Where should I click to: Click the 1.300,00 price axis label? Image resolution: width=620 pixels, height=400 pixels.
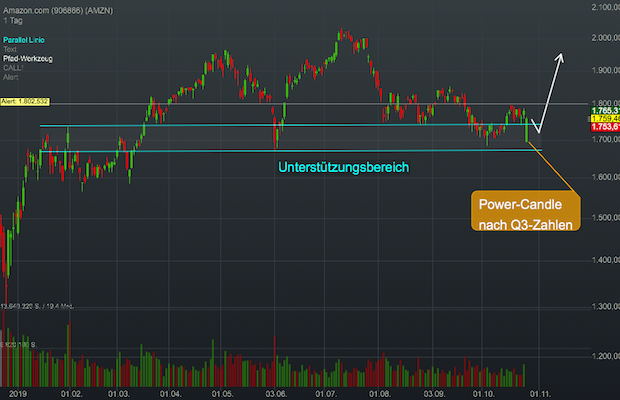coord(605,306)
